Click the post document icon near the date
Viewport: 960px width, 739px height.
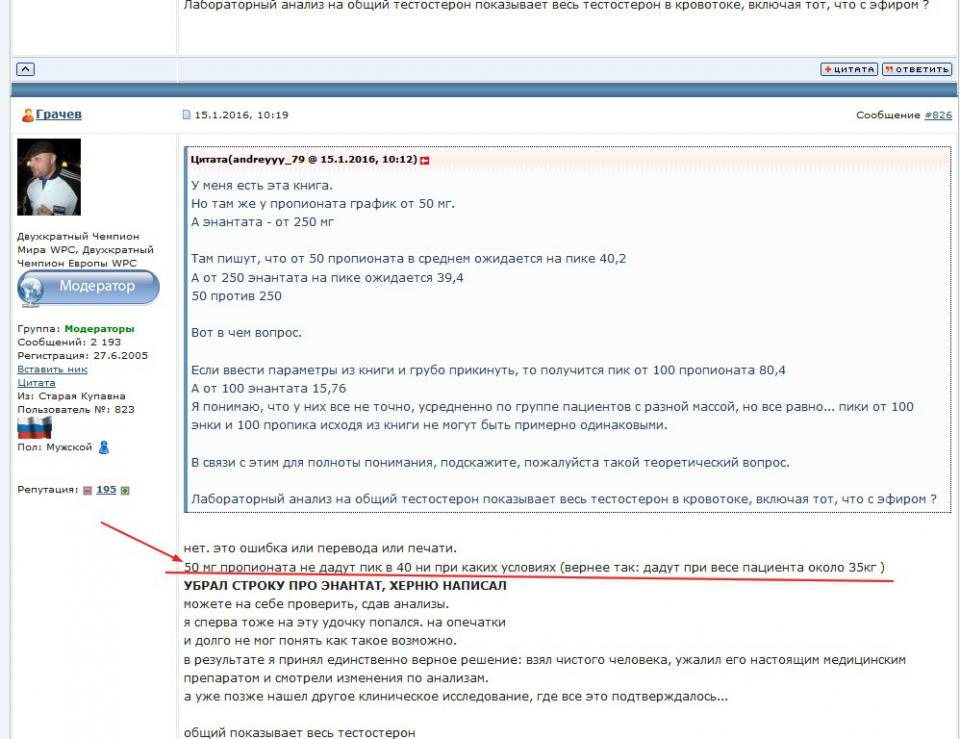(x=186, y=115)
